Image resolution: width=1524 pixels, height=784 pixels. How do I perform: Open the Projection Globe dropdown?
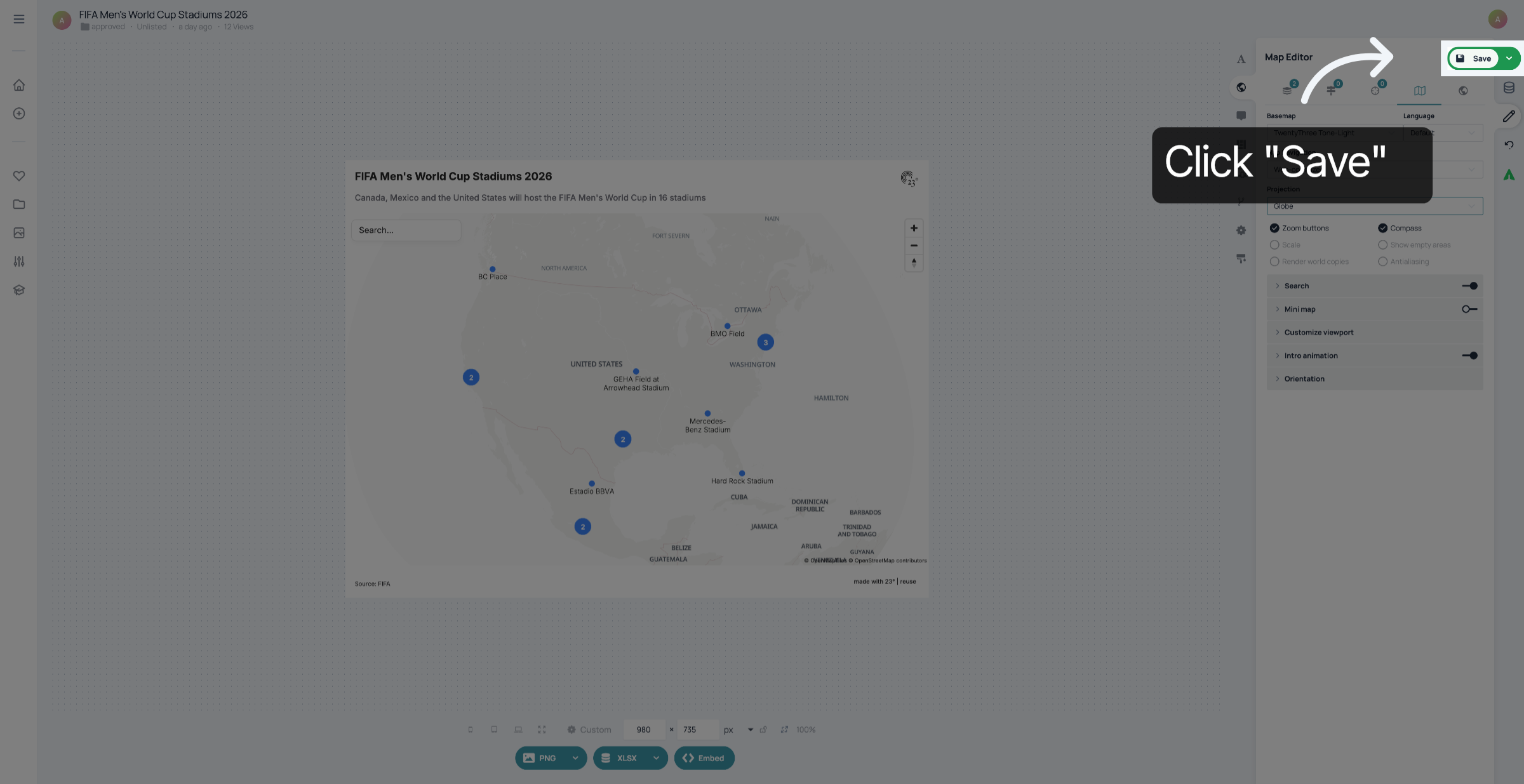(x=1374, y=206)
